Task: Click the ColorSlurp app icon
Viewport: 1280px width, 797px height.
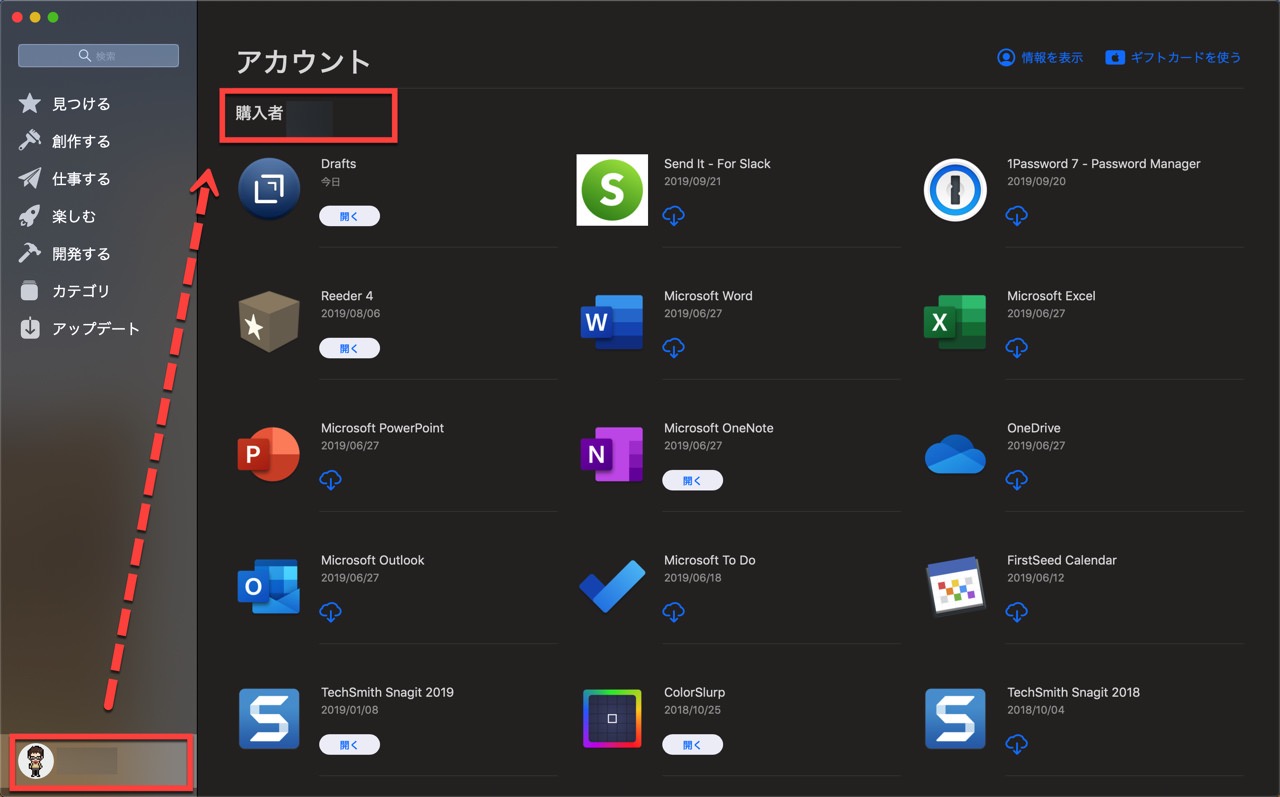Action: [x=612, y=718]
